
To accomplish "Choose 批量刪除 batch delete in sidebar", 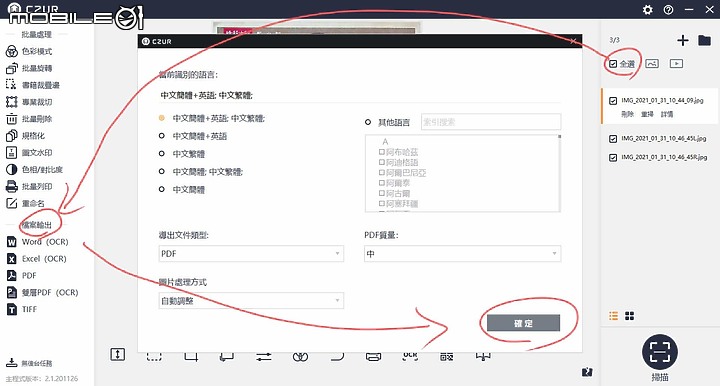I will (x=28, y=119).
